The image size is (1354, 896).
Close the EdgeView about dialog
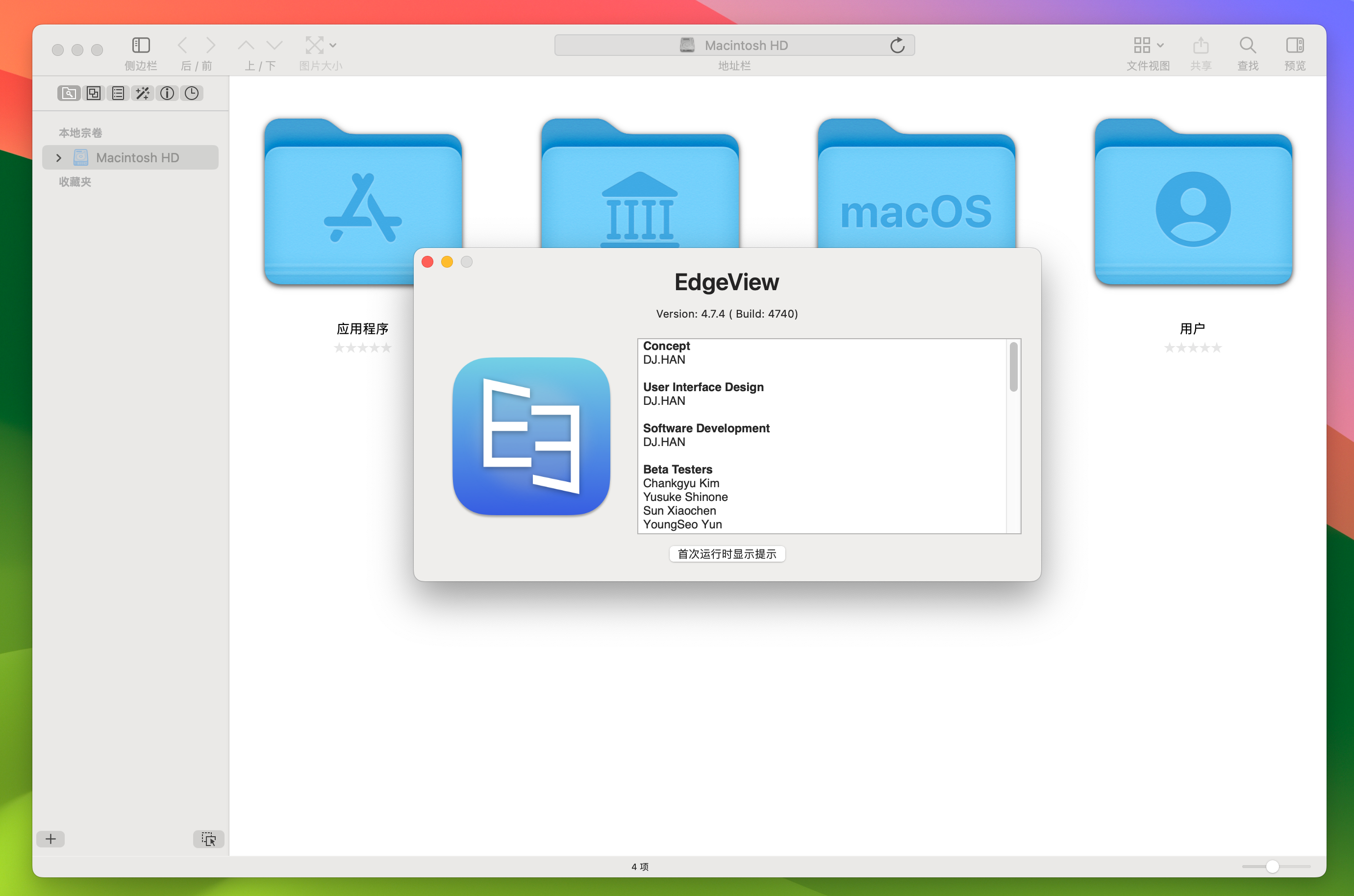(427, 262)
